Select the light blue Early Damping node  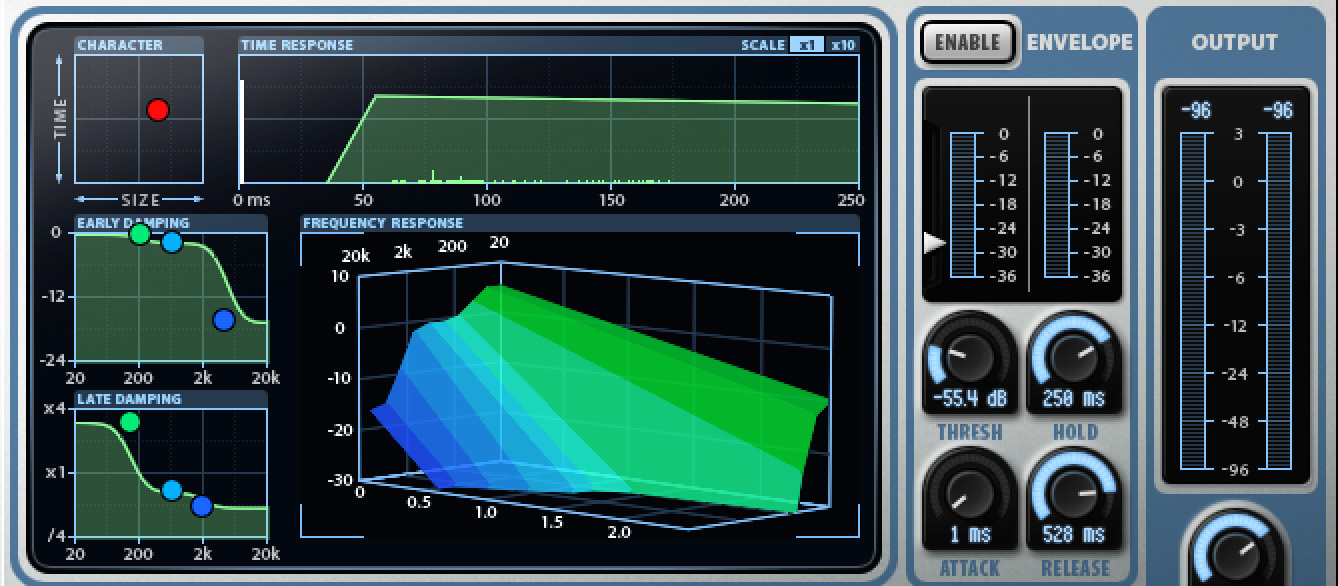pyautogui.click(x=172, y=242)
